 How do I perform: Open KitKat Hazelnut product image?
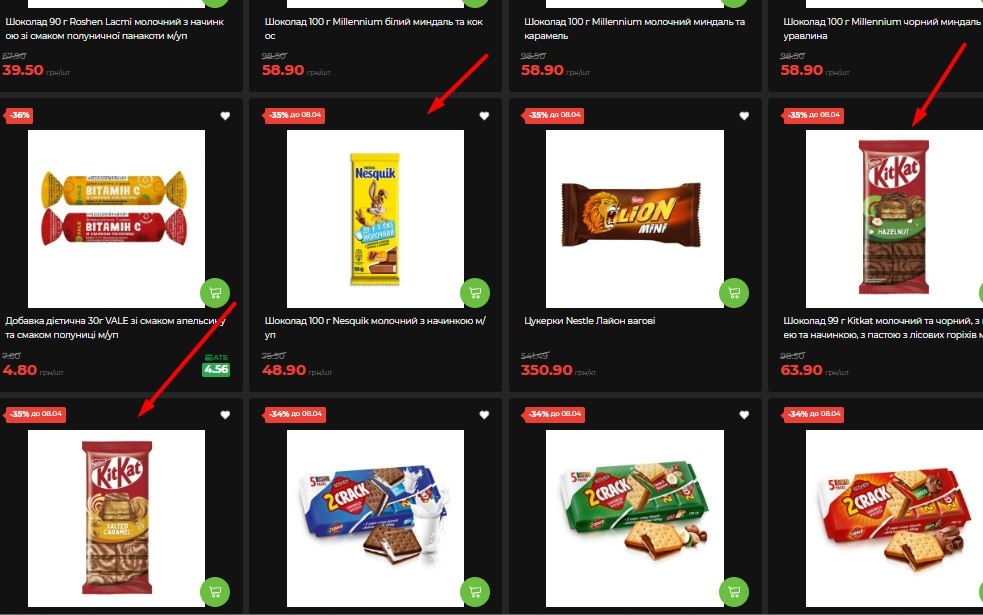click(894, 219)
